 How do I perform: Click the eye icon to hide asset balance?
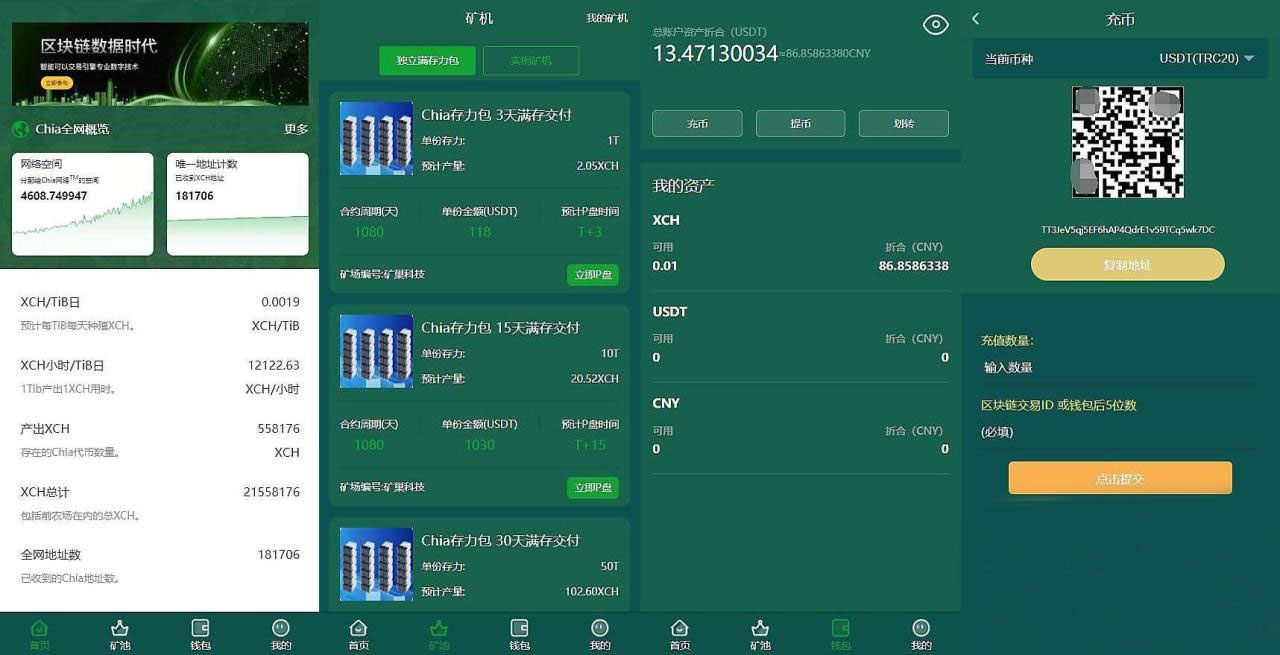[x=935, y=24]
